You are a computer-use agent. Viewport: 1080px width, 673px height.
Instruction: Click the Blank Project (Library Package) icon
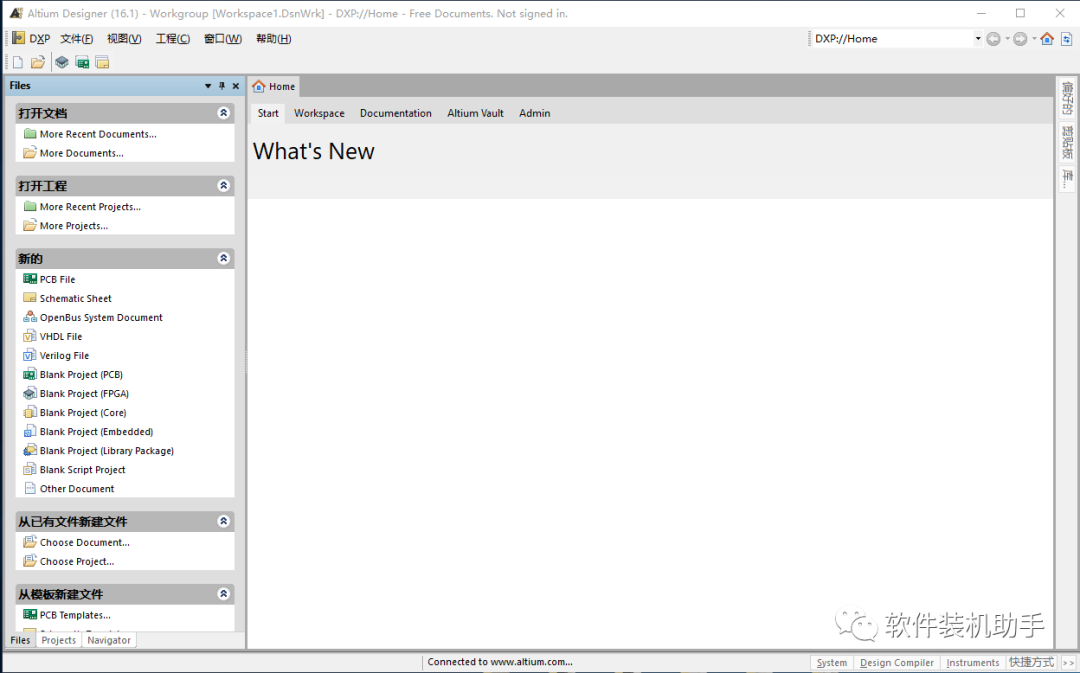30,451
